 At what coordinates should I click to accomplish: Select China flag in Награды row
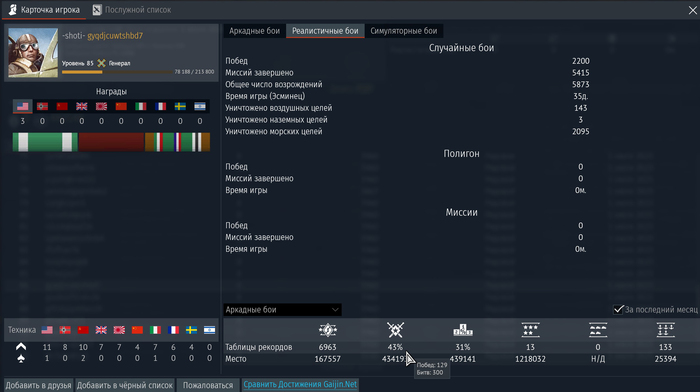point(121,106)
